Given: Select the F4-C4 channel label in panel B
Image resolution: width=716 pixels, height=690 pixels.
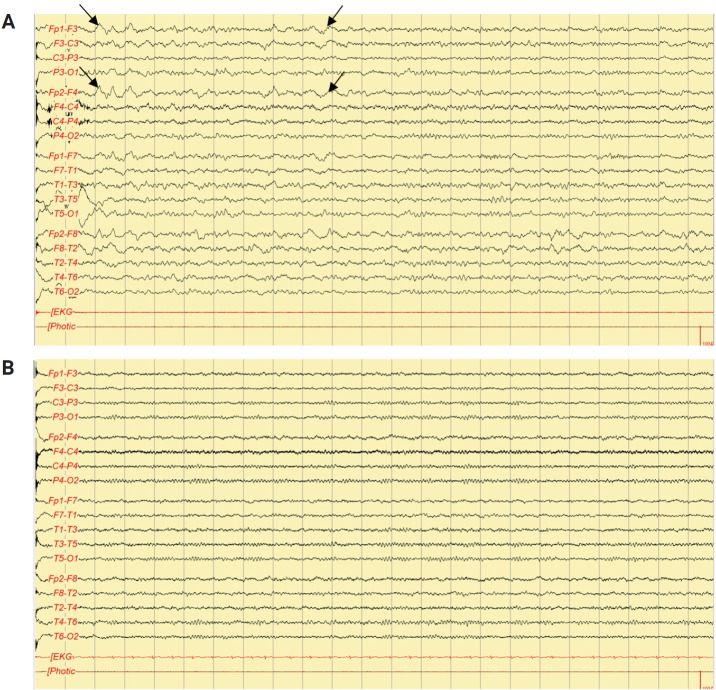Looking at the screenshot, I should click(x=66, y=452).
